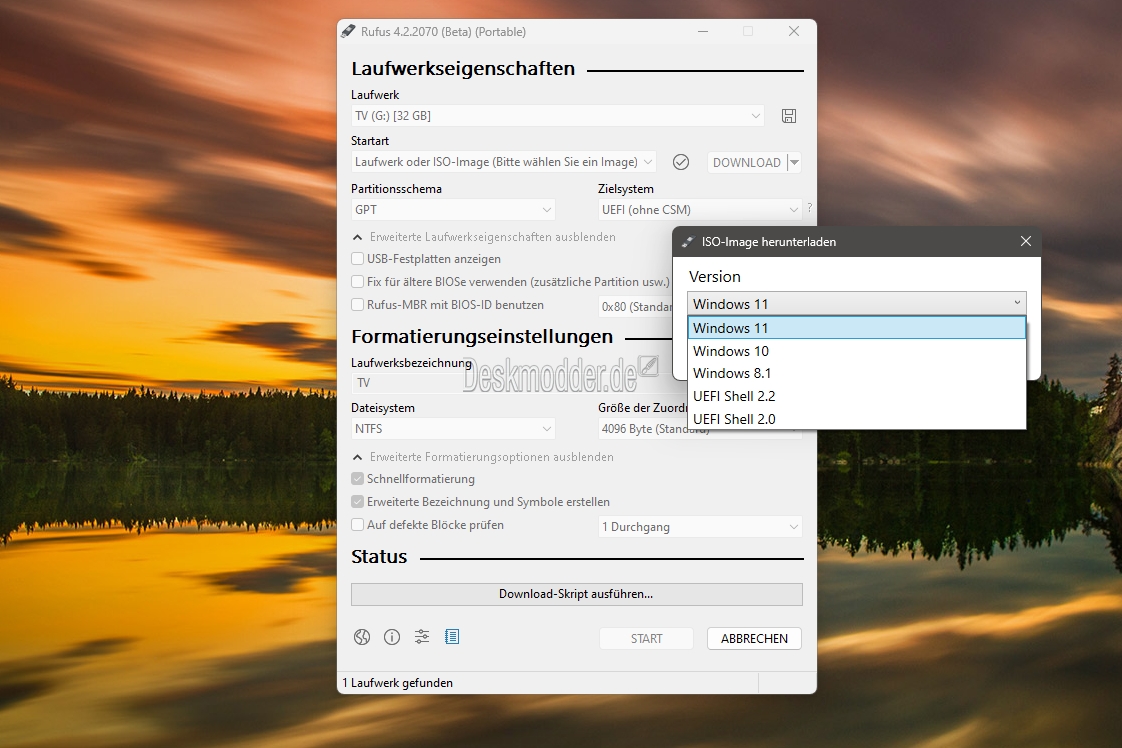
Task: Click the ABBRECHEN button
Action: coord(754,638)
